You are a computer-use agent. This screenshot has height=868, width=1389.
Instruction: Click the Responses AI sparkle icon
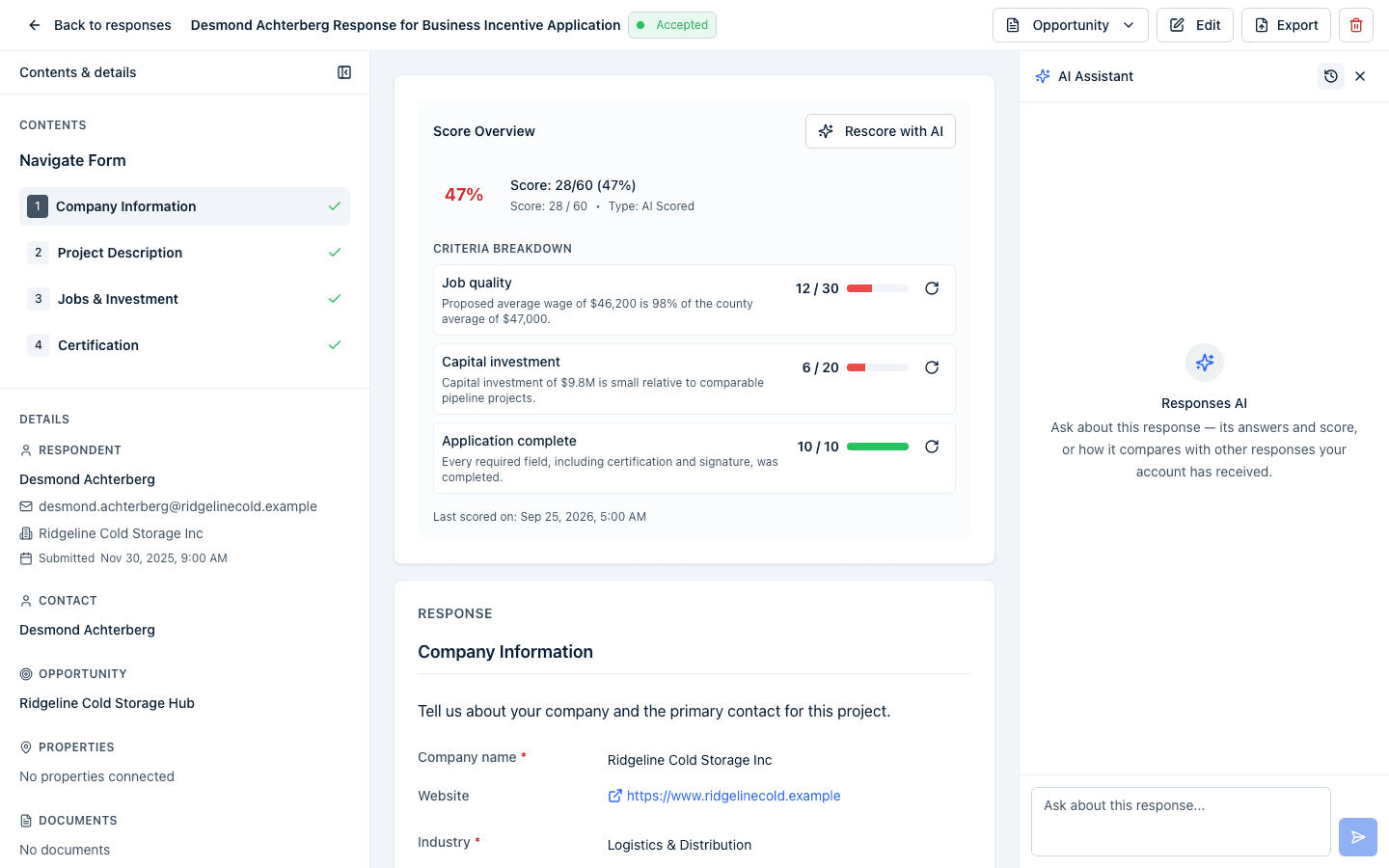tap(1205, 363)
